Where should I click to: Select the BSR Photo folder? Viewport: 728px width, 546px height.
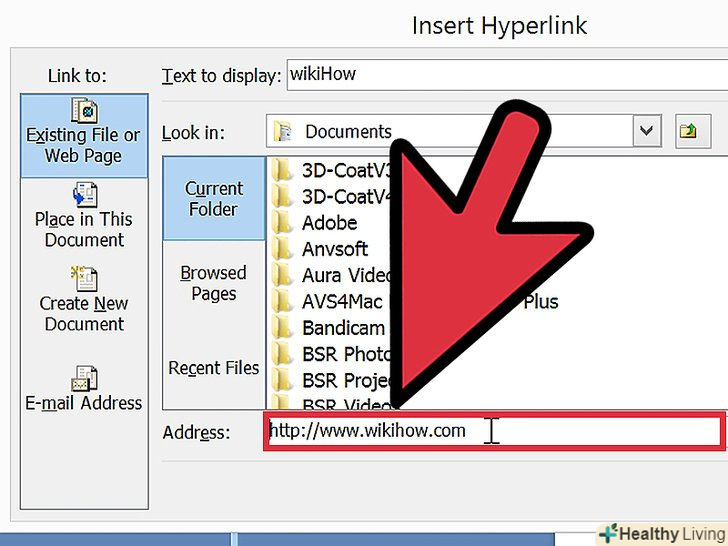pos(332,354)
